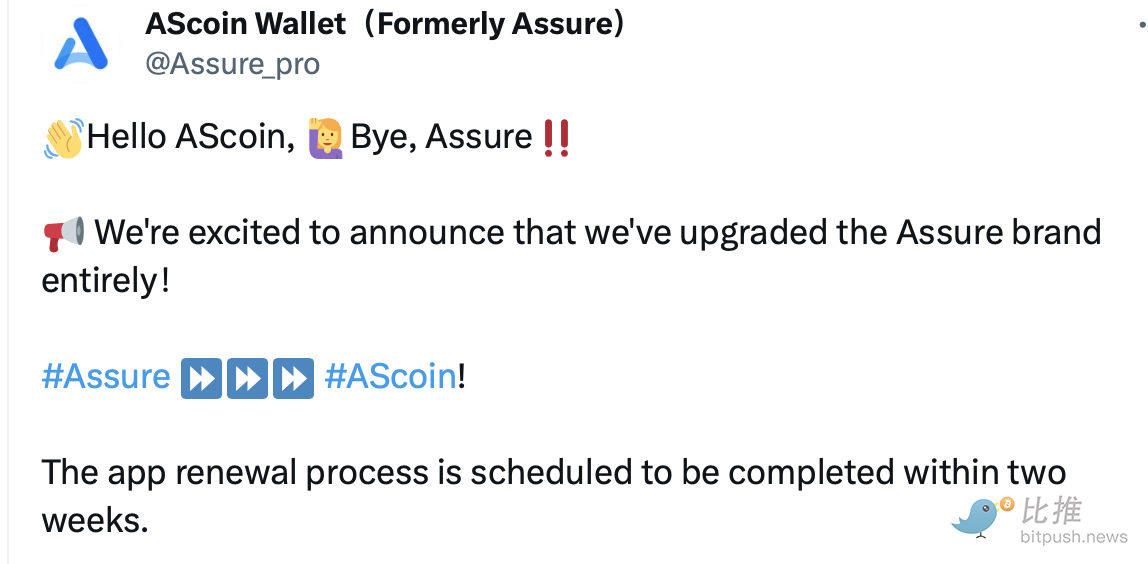Click the waving hand emoji

point(63,138)
